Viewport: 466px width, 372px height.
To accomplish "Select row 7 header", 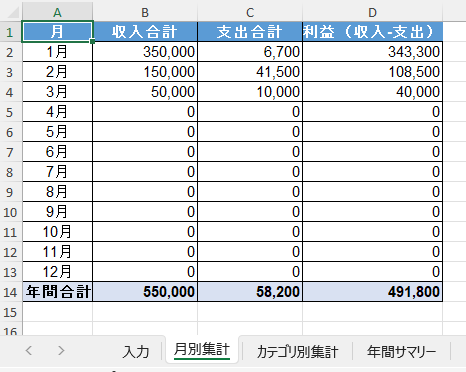I will (11, 152).
